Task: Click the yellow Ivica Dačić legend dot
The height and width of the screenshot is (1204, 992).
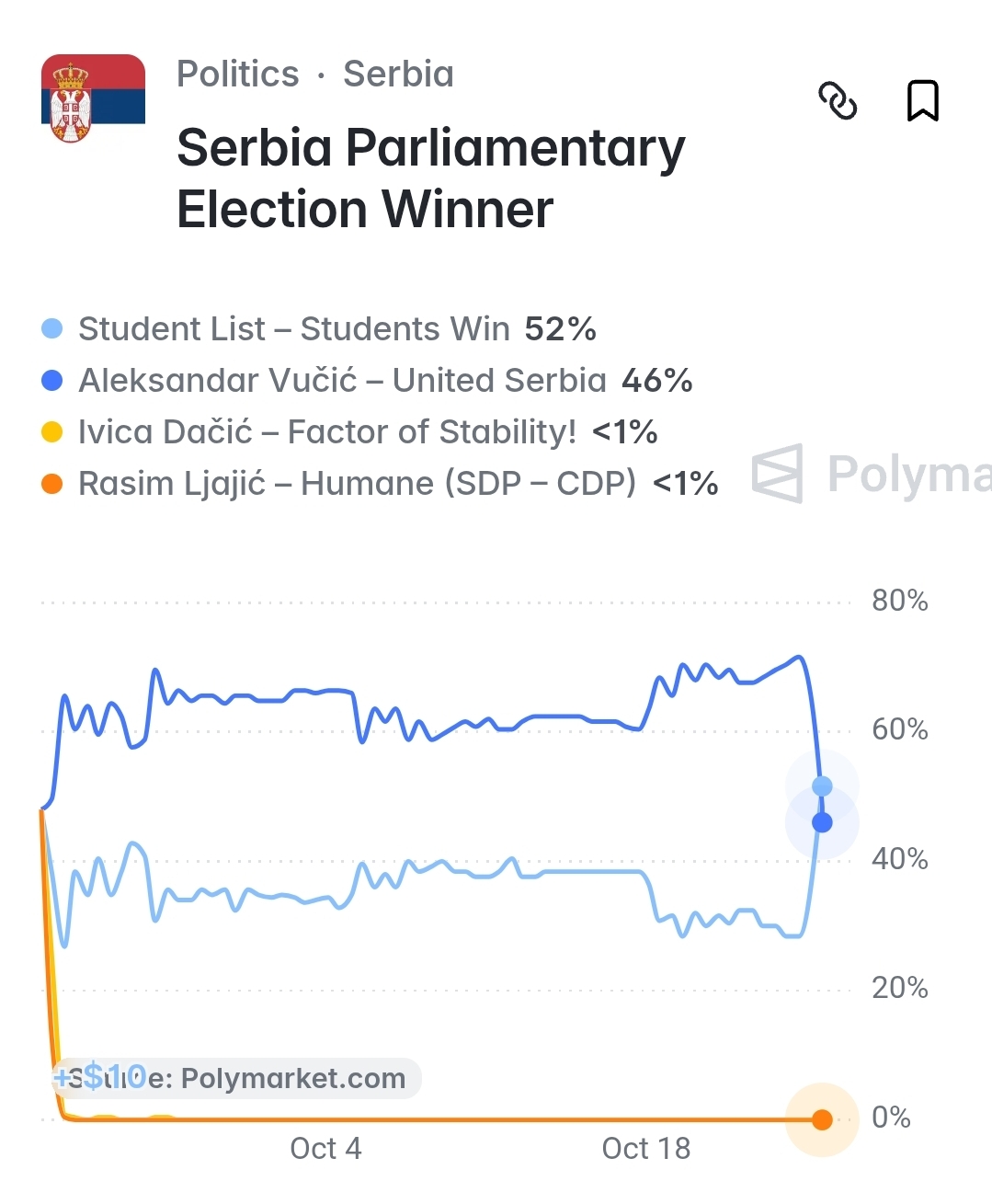Action: [52, 431]
